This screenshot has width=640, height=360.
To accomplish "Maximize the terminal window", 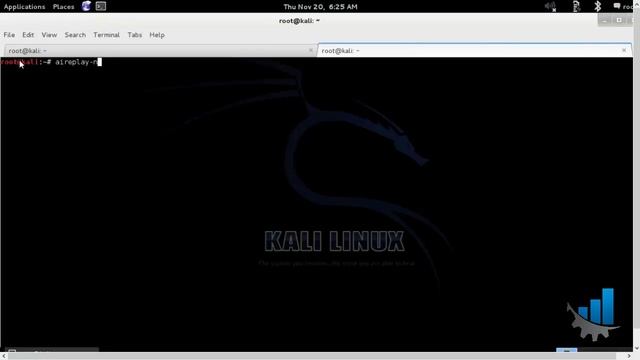I will 619,20.
